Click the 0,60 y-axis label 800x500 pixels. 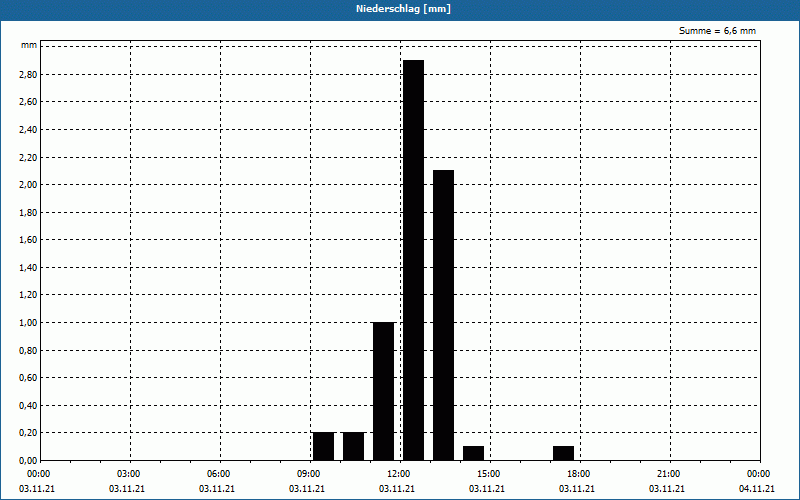pyautogui.click(x=28, y=378)
